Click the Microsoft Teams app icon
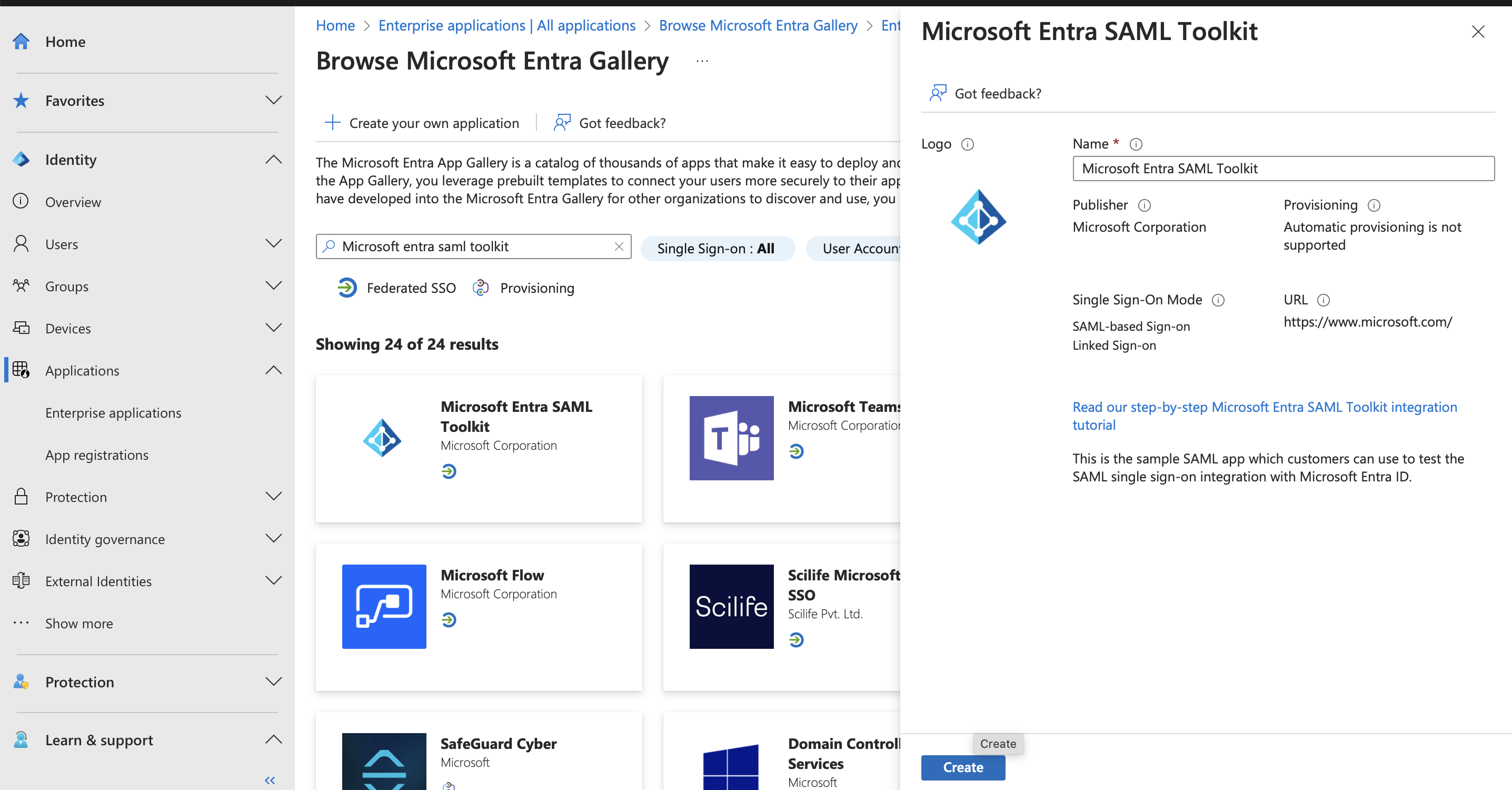The image size is (1512, 790). [x=731, y=438]
